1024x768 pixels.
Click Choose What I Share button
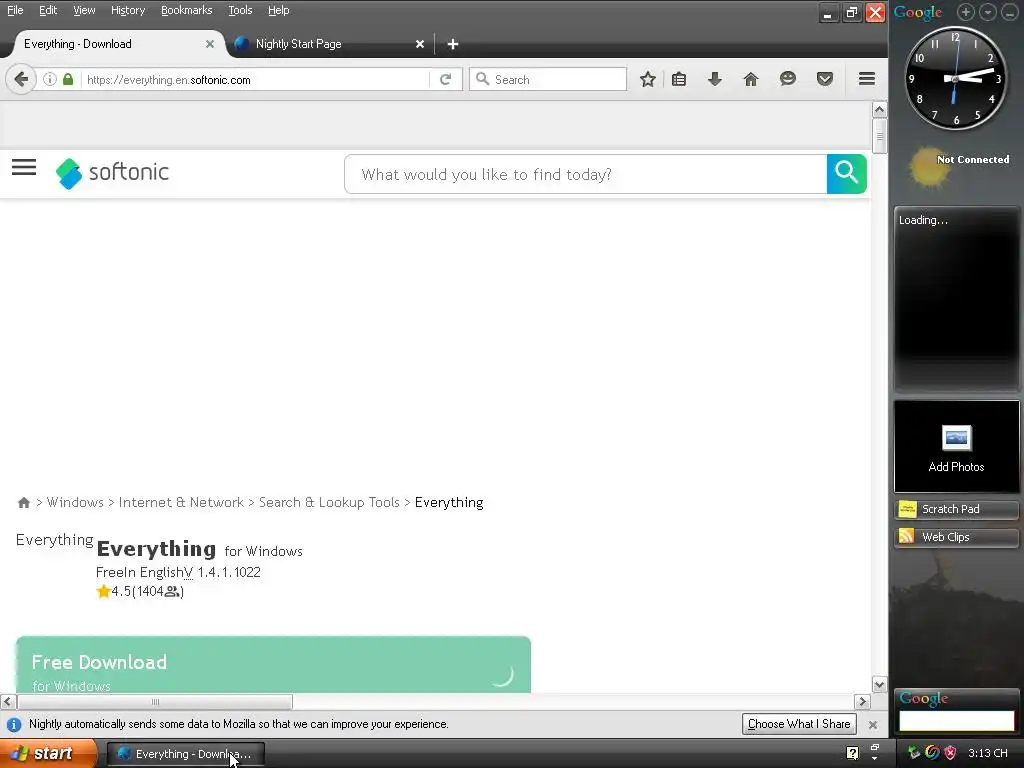tap(799, 724)
